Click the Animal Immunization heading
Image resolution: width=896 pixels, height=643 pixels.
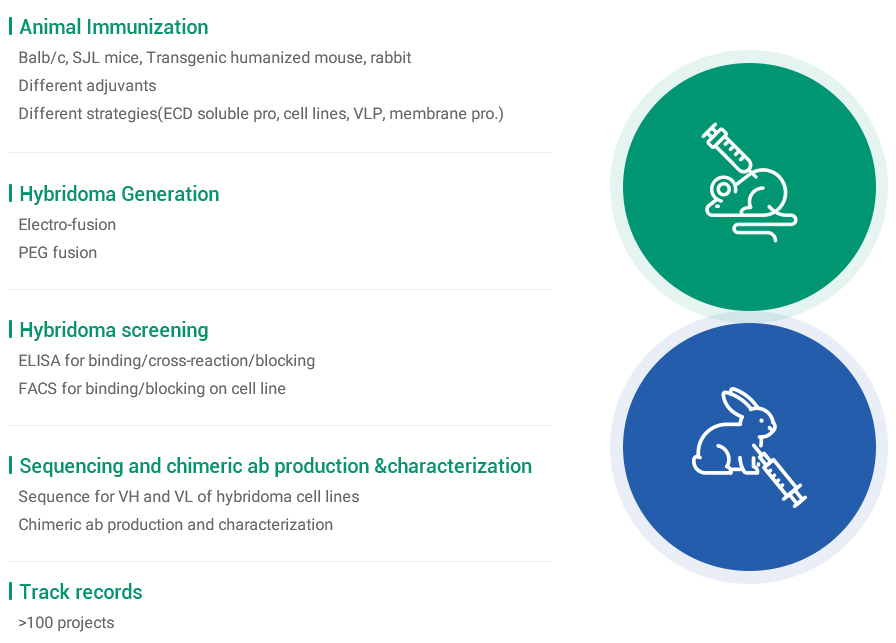114,27
